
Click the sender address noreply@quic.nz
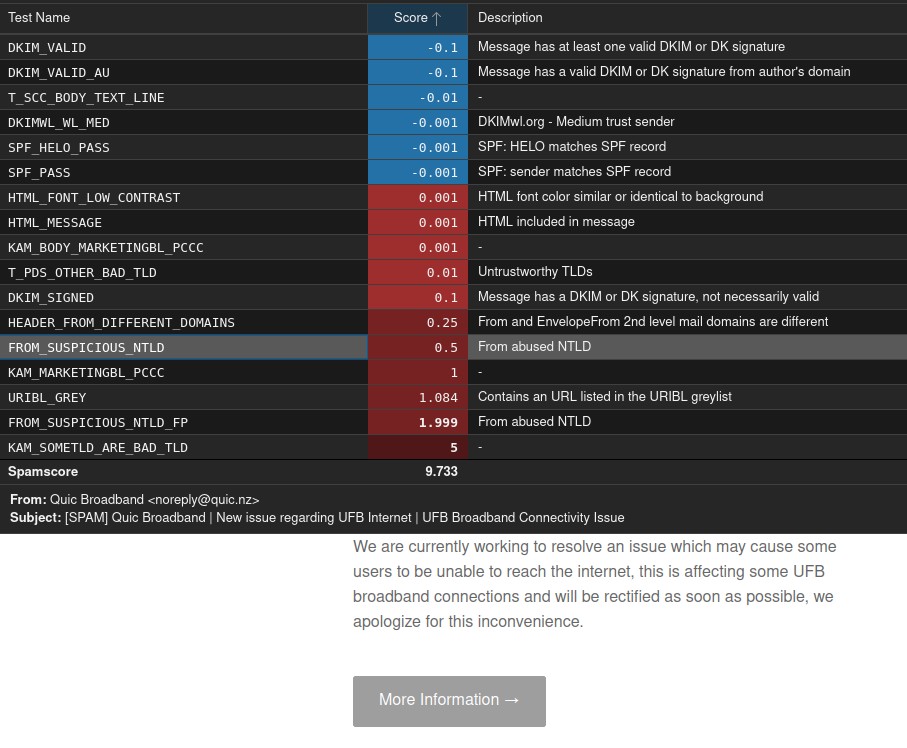(x=204, y=499)
